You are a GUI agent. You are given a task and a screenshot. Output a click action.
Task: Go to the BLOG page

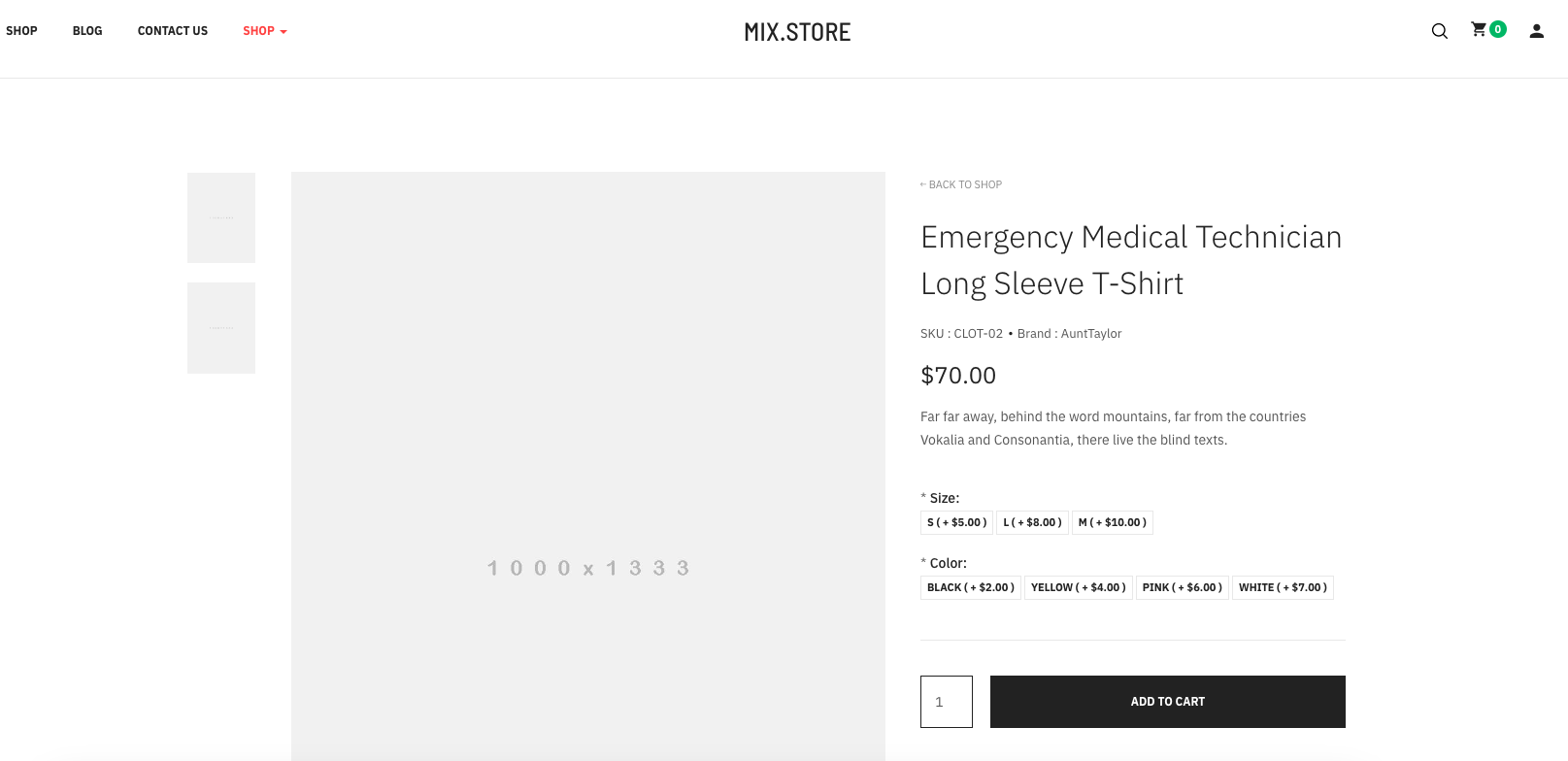[87, 31]
